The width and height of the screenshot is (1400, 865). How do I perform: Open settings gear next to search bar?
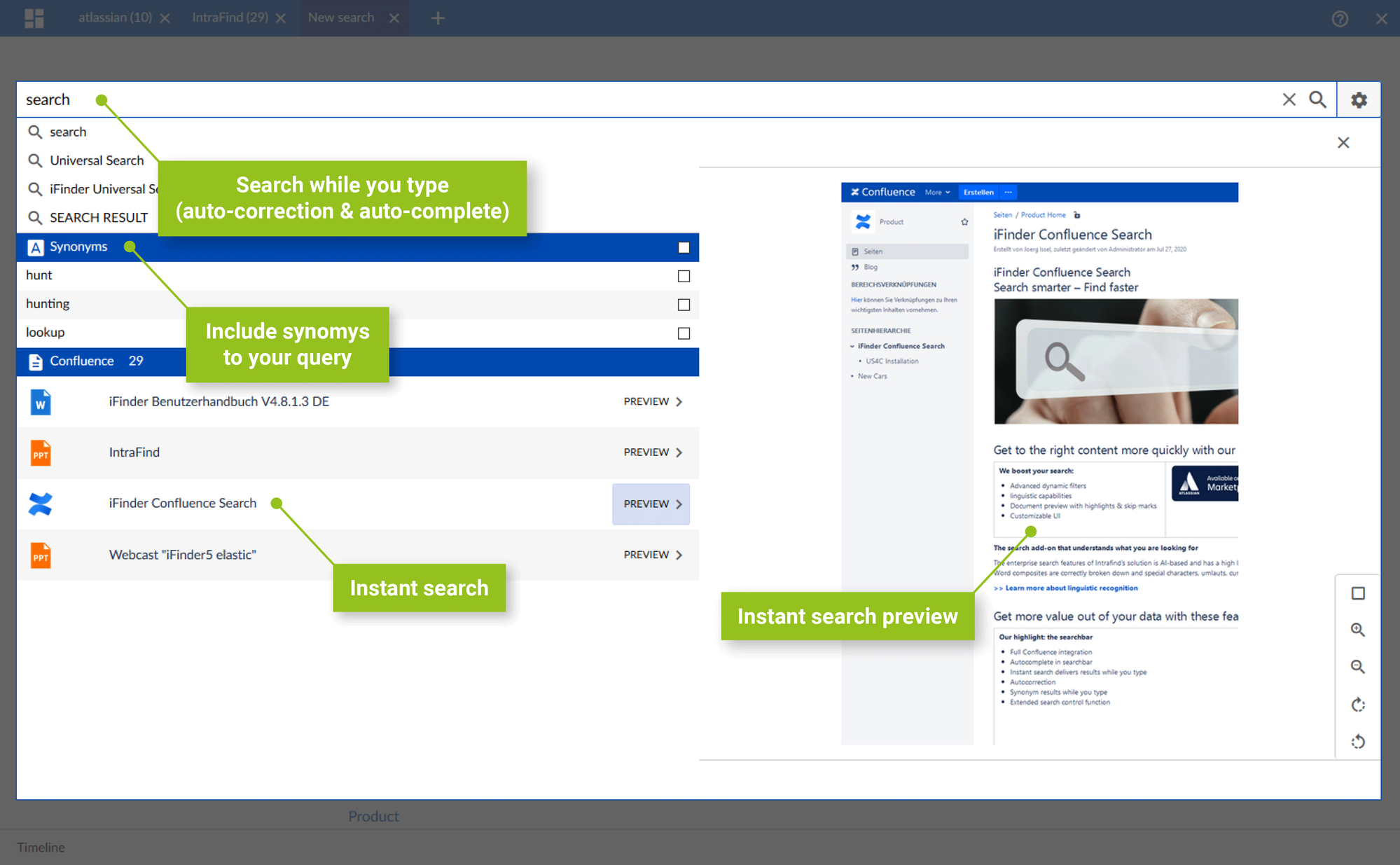1359,100
